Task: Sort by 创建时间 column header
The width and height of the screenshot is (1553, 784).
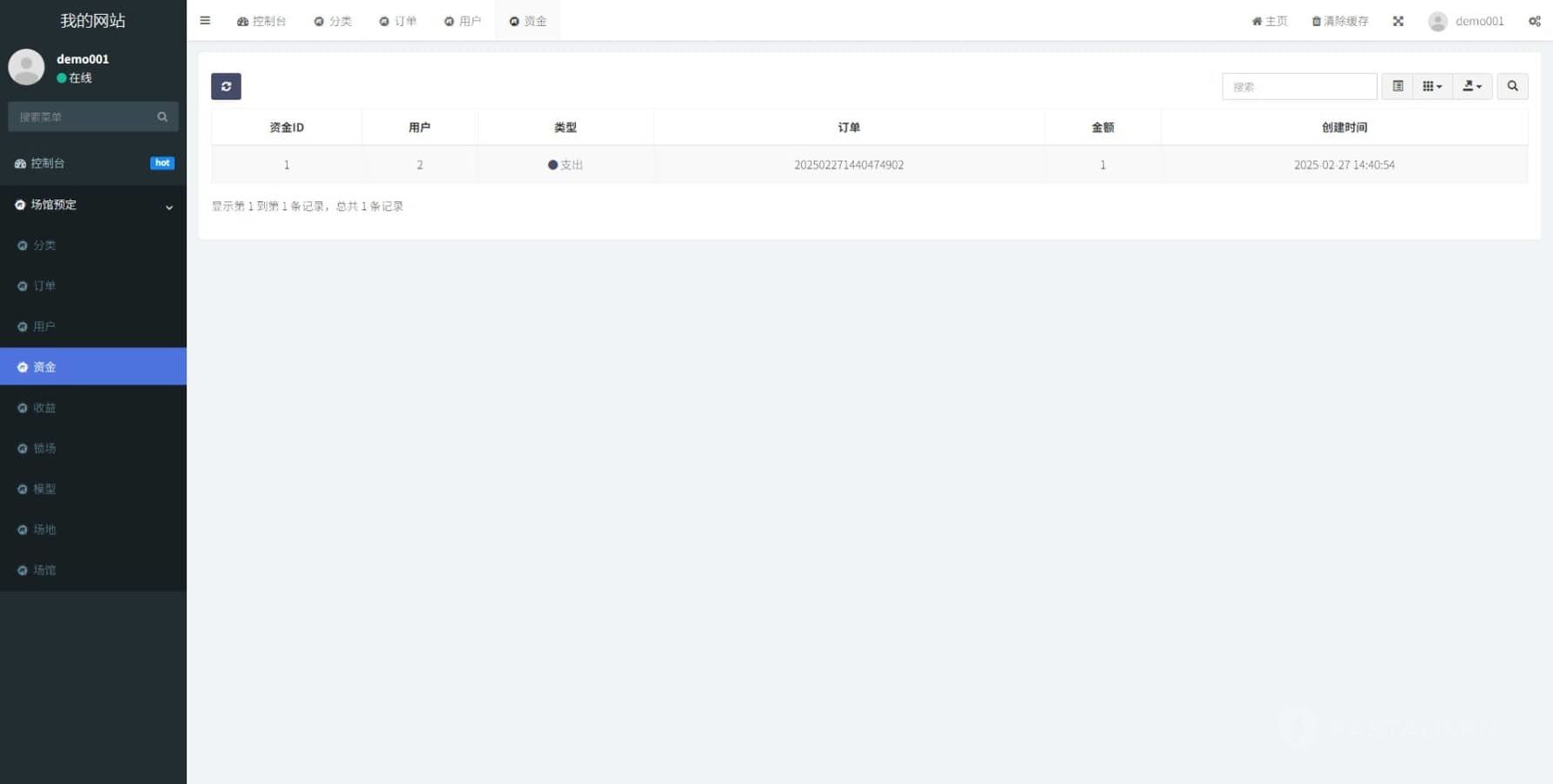Action: tap(1344, 127)
